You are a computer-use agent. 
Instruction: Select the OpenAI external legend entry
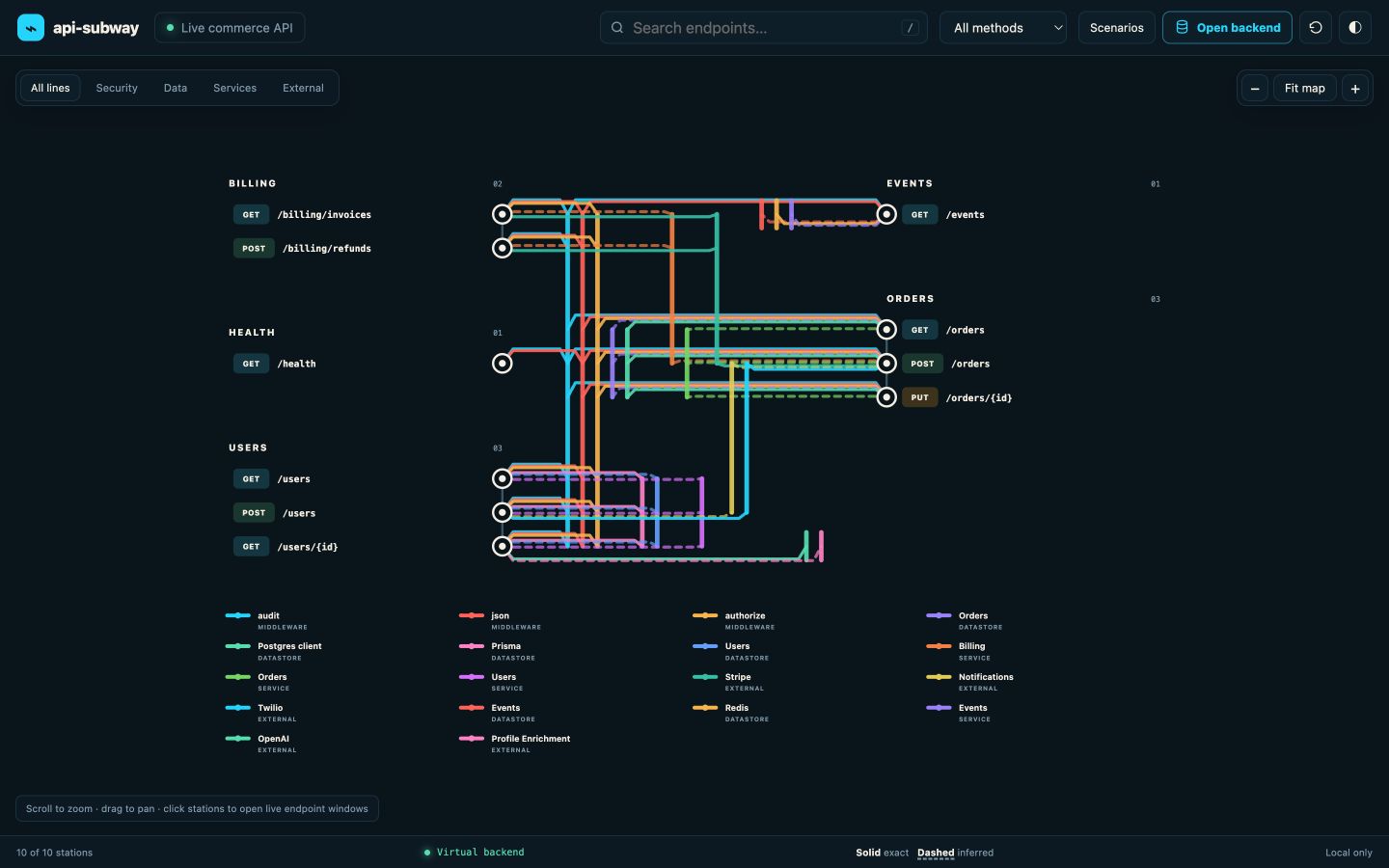click(x=261, y=744)
